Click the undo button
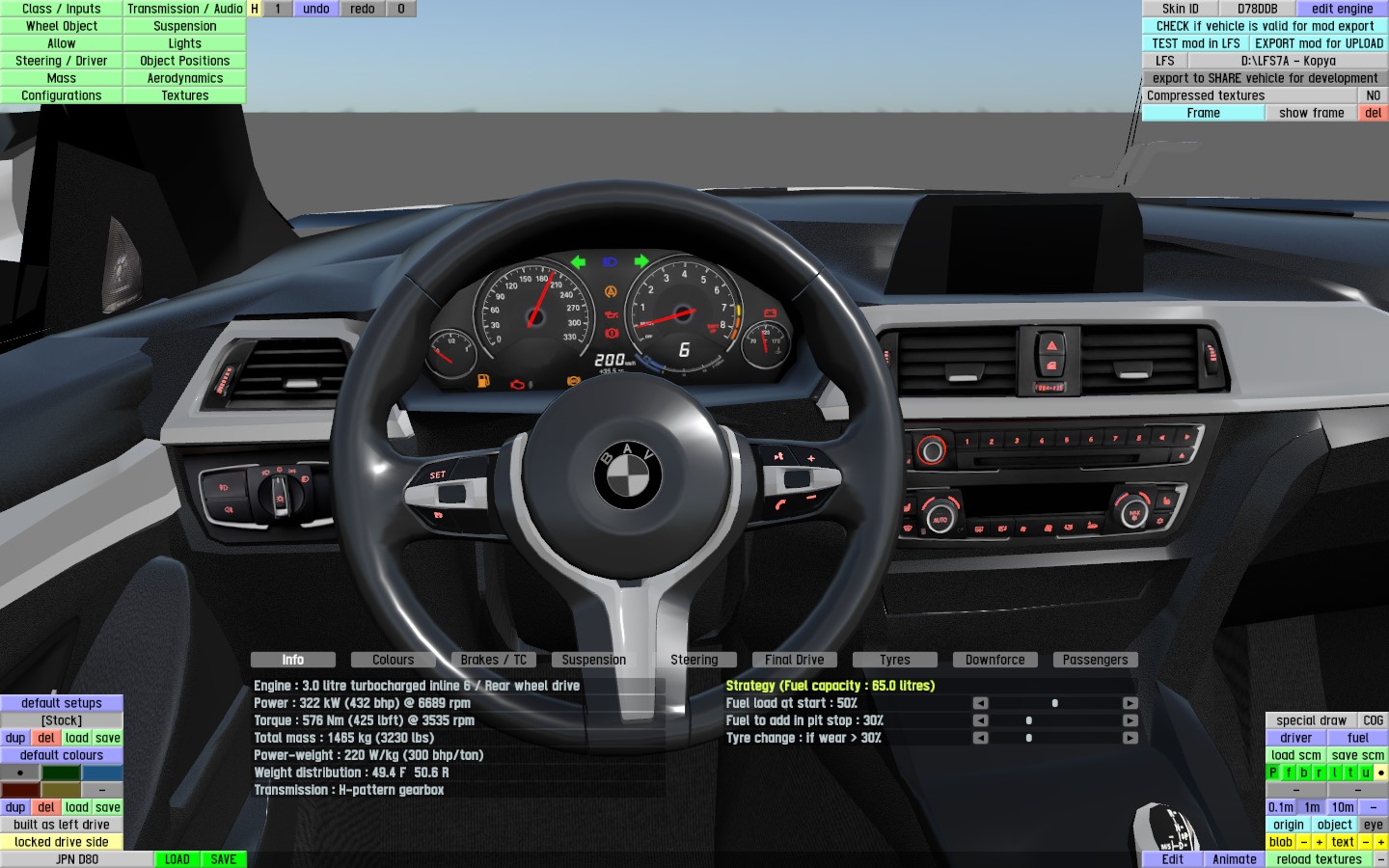 [x=316, y=9]
